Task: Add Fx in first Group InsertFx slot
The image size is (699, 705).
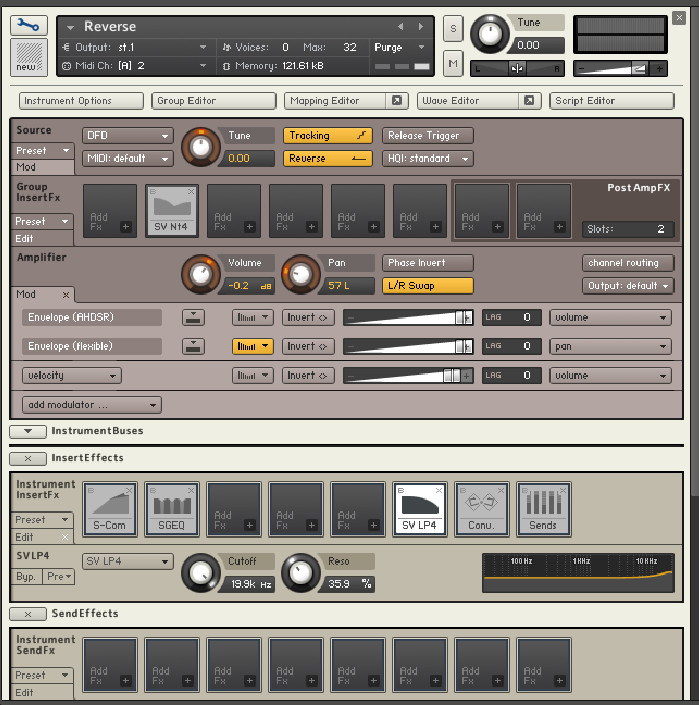Action: (110, 211)
